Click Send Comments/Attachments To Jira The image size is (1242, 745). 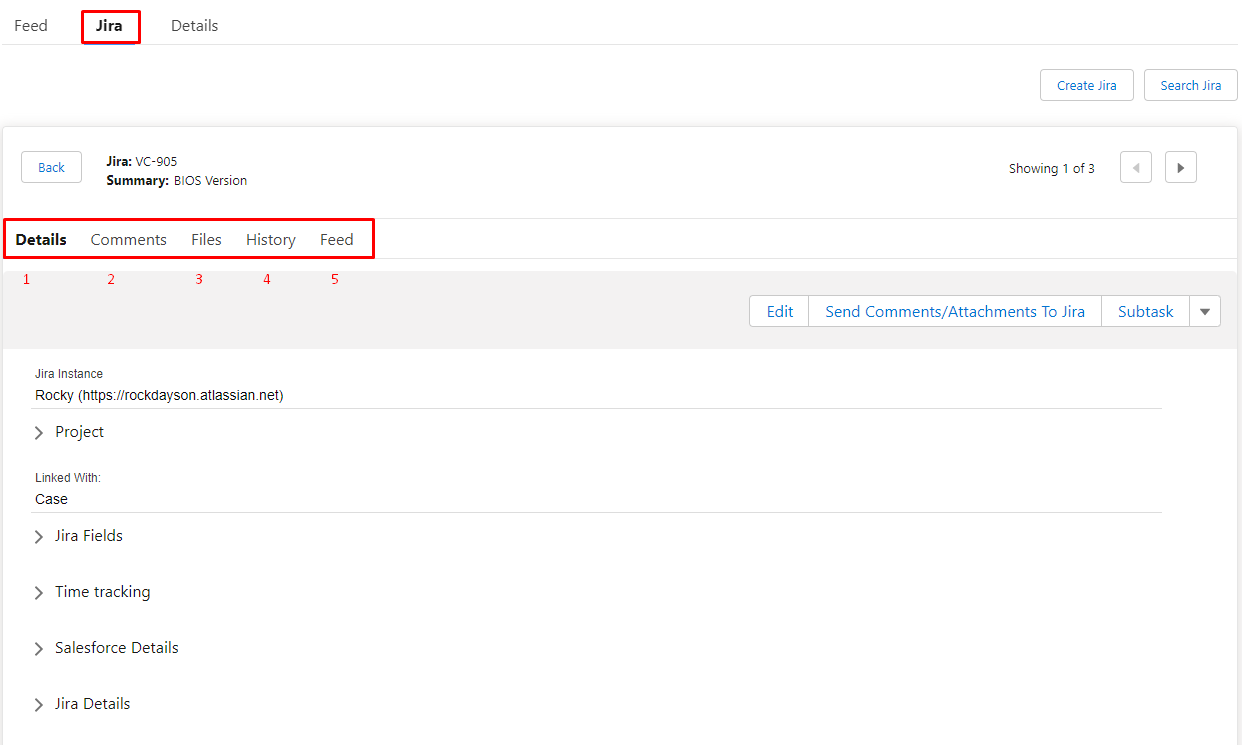coord(955,311)
